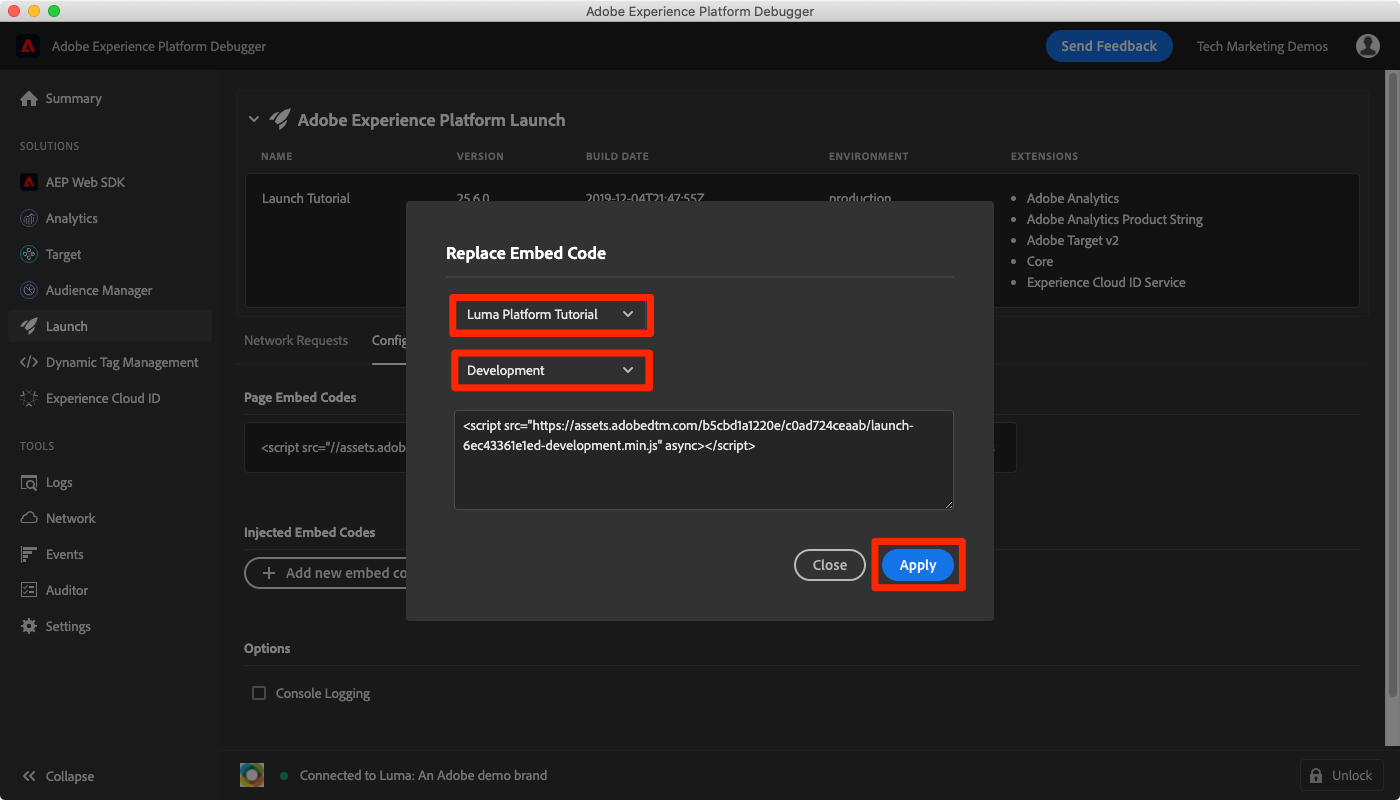Click the Unlock padlock icon
The width and height of the screenshot is (1400, 800).
1317,775
